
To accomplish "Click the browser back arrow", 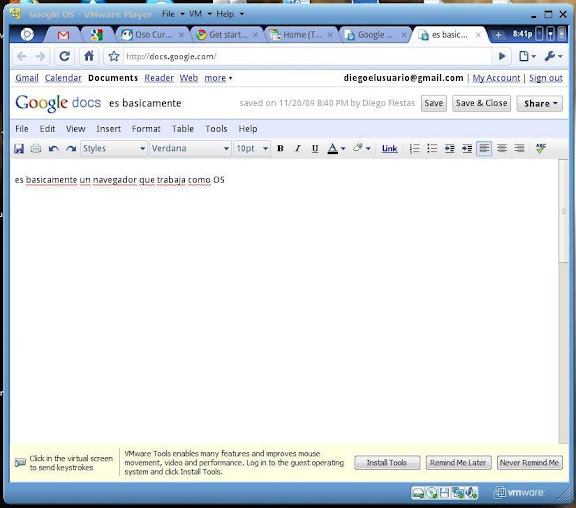I will click(x=22, y=56).
